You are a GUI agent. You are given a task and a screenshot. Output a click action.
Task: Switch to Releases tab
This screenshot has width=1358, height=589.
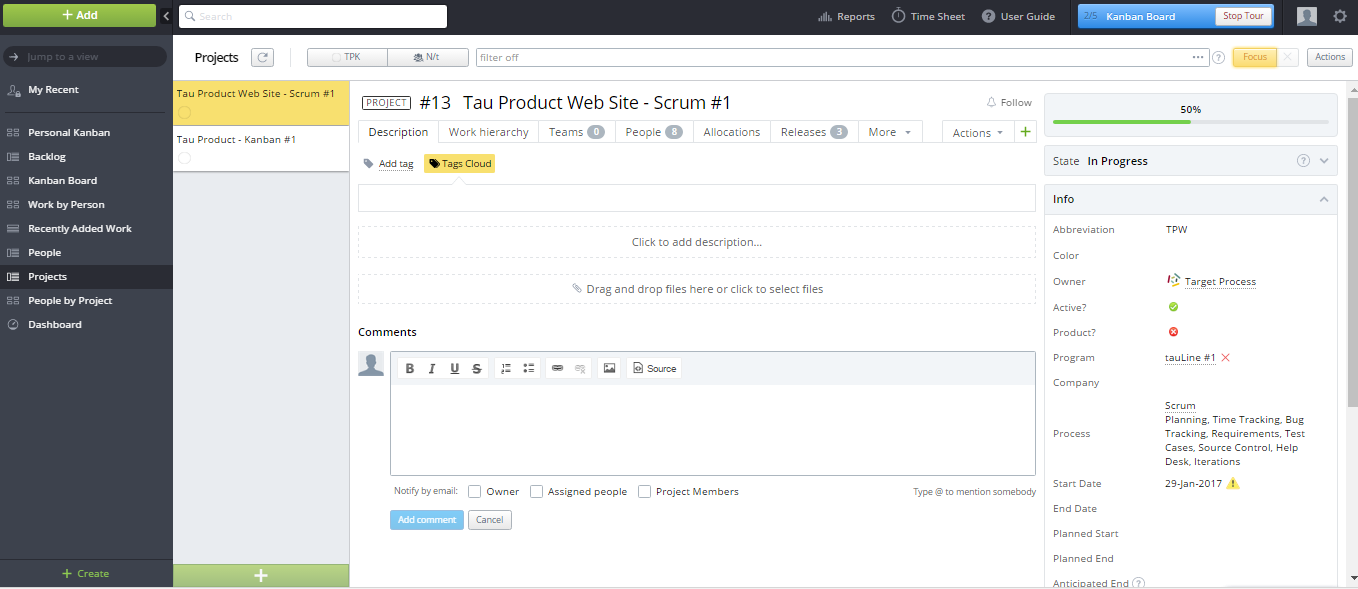814,132
